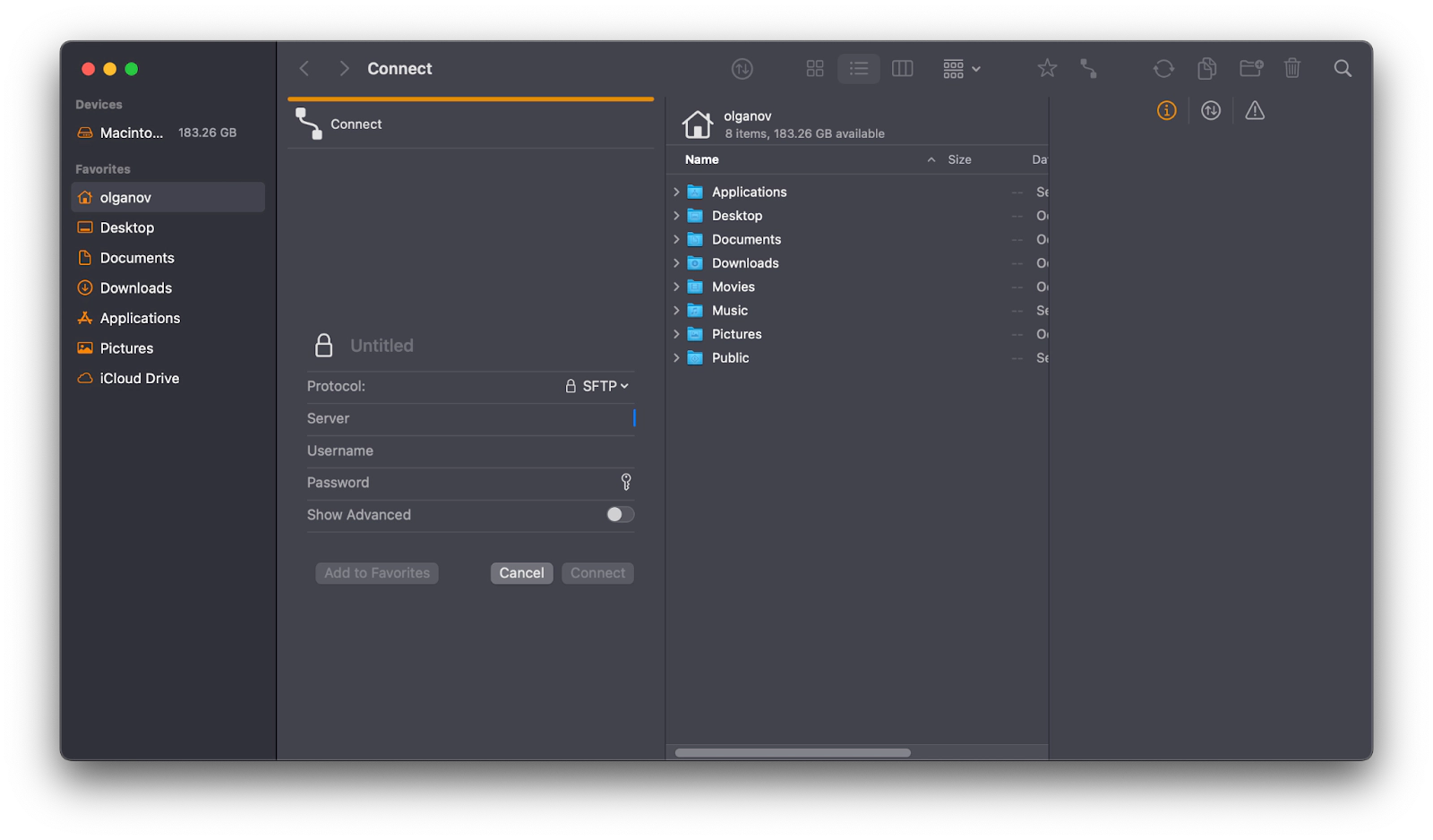Expand the Public folder row
The width and height of the screenshot is (1433, 840).
click(x=676, y=358)
